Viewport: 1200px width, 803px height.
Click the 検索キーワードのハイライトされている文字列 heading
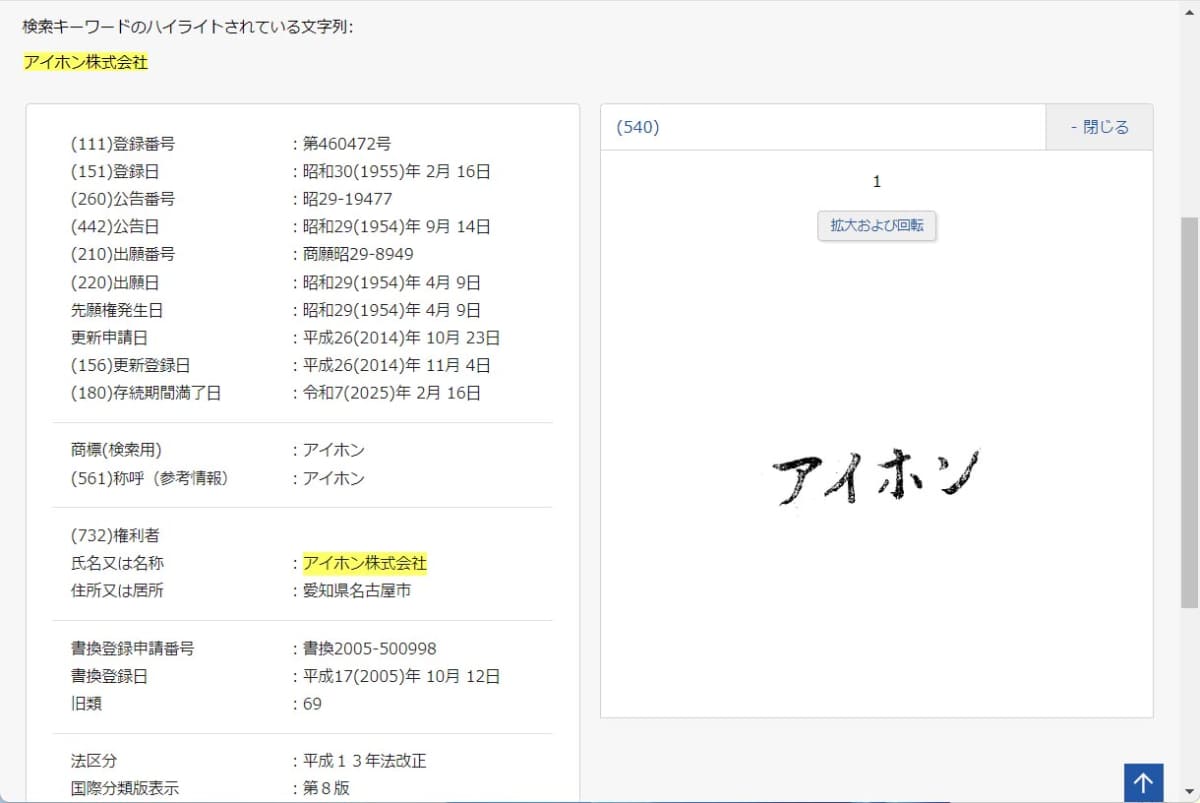point(188,26)
